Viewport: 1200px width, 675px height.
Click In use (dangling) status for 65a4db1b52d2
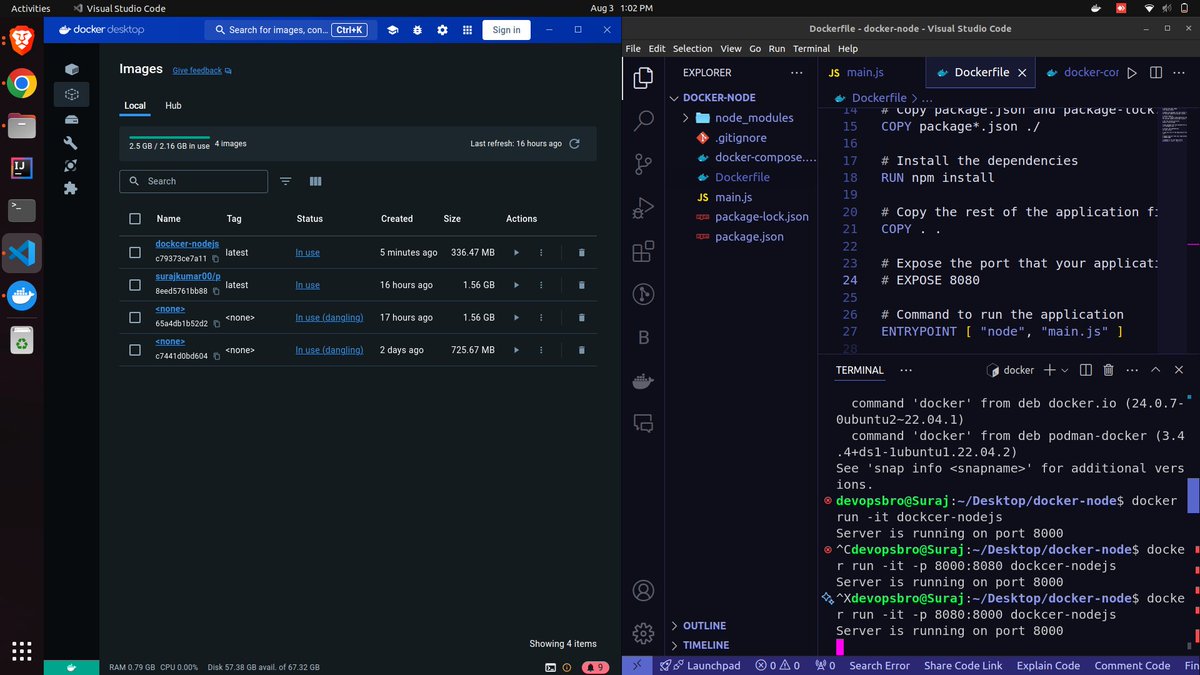click(x=329, y=318)
